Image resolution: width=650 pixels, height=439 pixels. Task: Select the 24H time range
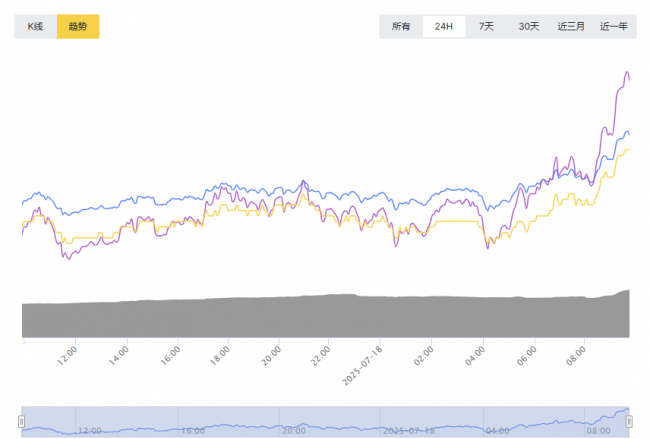(444, 27)
